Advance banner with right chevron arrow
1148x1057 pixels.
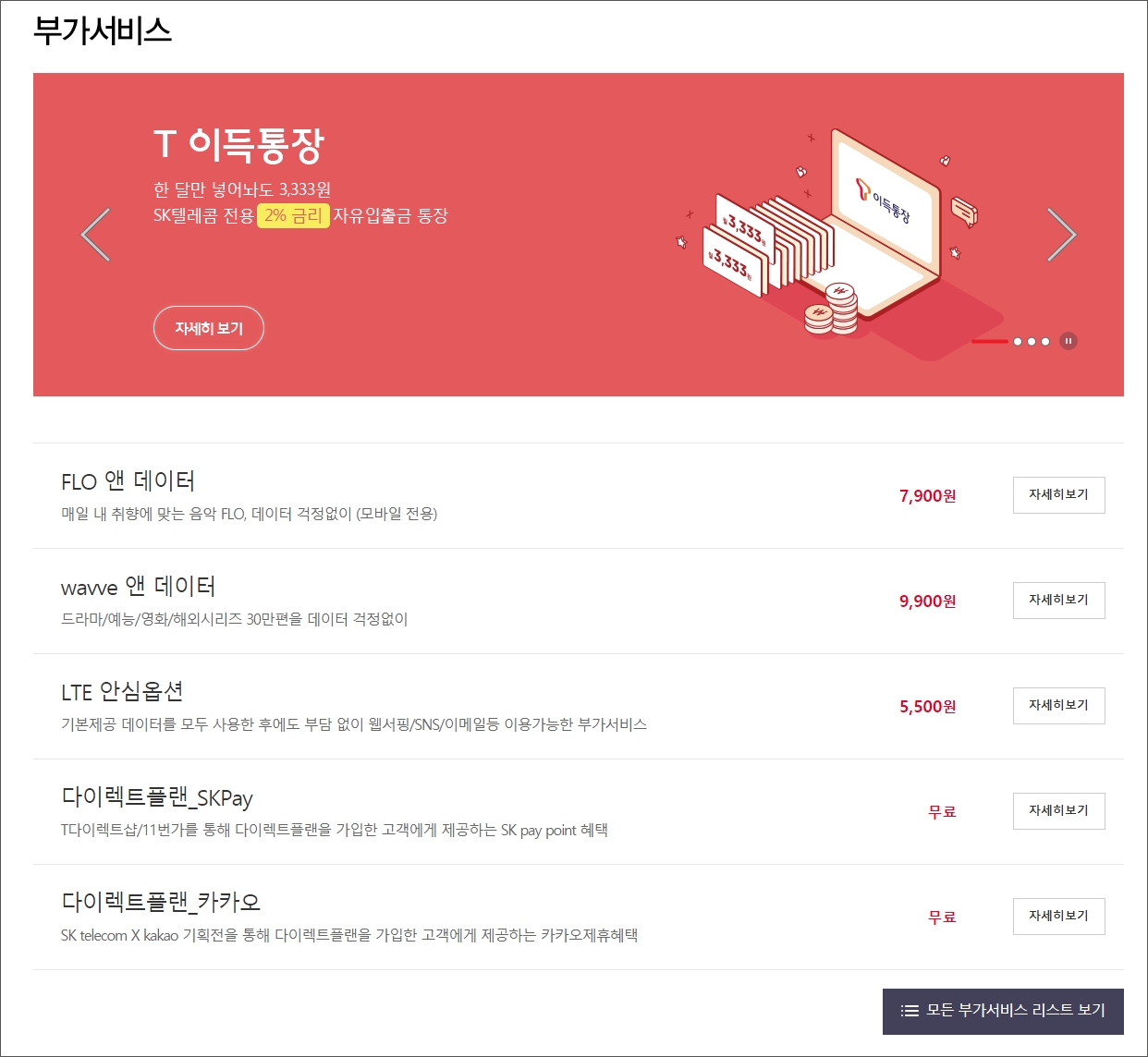pyautogui.click(x=1061, y=235)
